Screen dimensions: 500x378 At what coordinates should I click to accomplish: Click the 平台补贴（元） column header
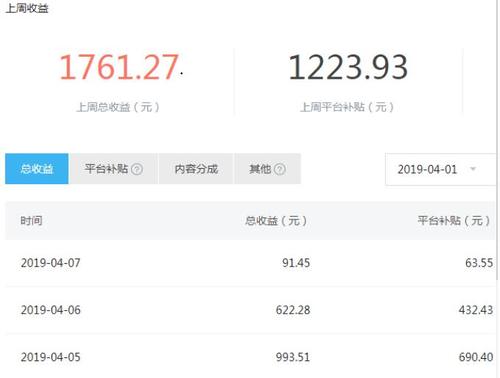coord(454,220)
